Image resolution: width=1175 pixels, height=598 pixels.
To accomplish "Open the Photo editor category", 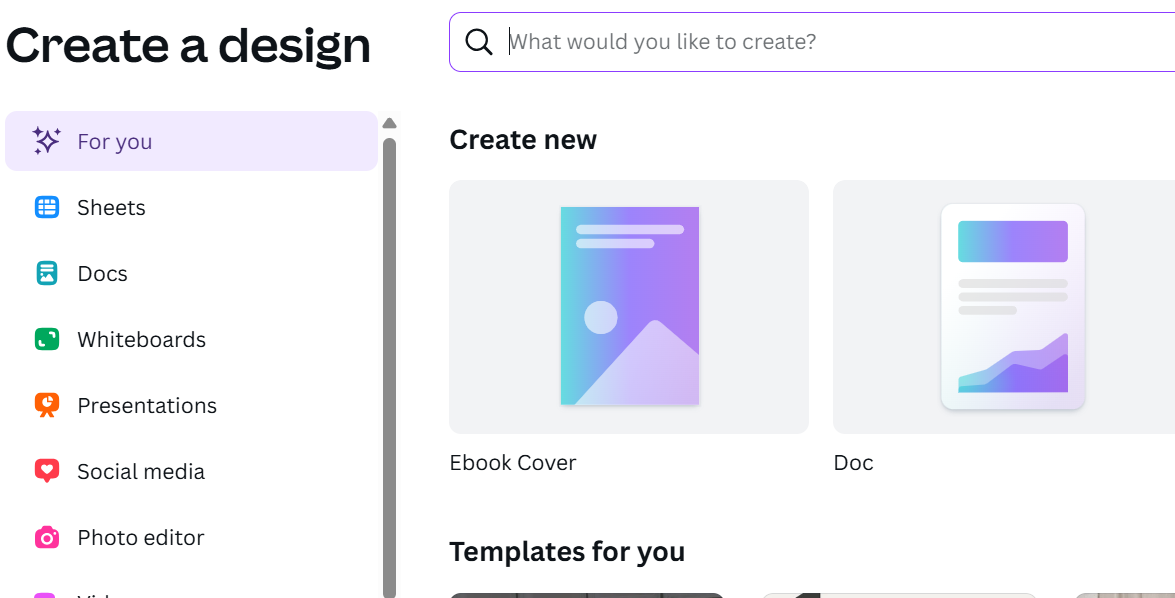I will 140,538.
